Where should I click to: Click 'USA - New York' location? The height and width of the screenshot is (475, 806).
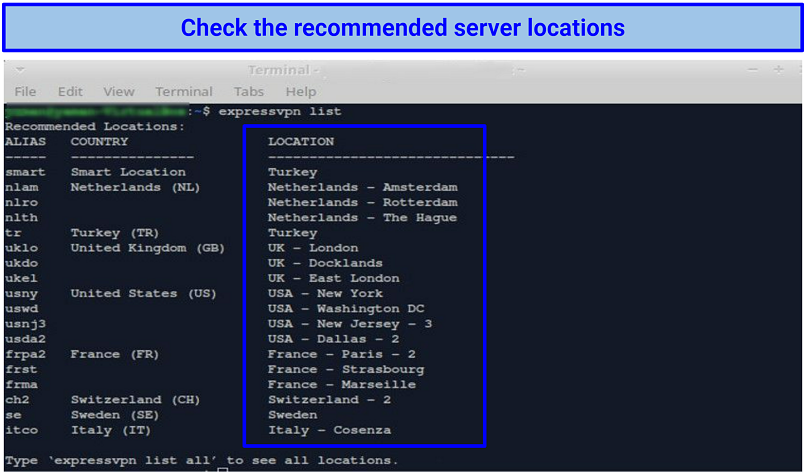tap(325, 294)
